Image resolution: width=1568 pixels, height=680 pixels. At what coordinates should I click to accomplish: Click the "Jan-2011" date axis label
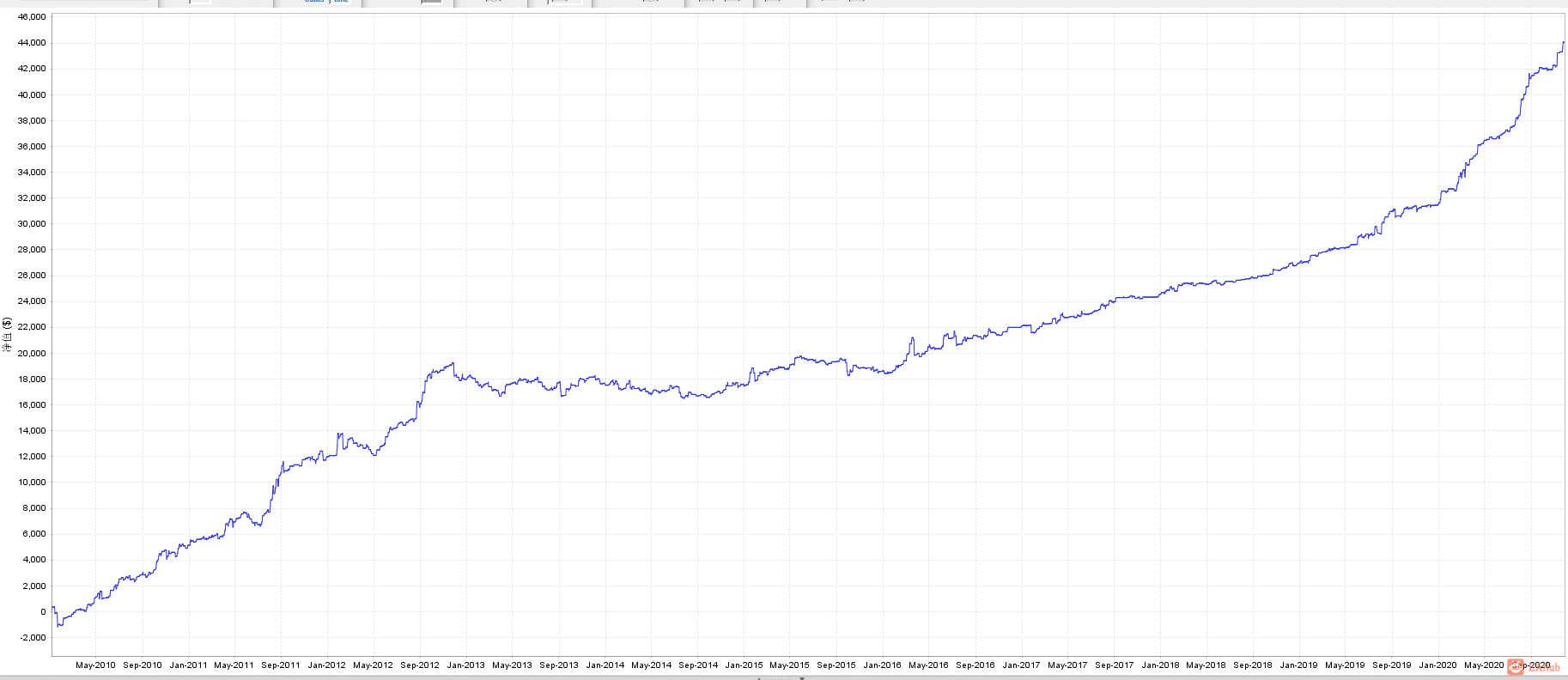coord(188,665)
